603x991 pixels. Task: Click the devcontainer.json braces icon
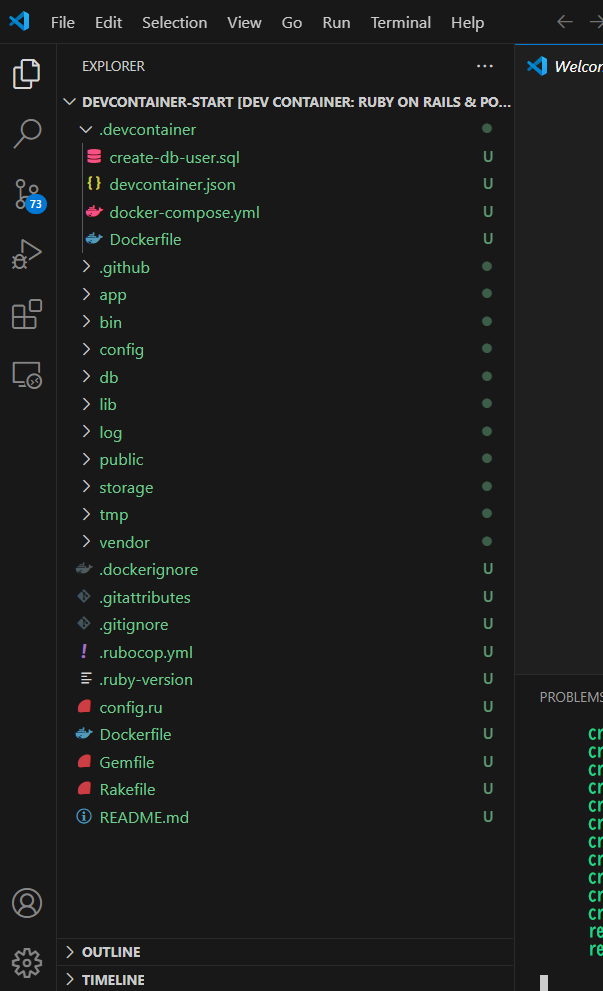click(x=94, y=184)
